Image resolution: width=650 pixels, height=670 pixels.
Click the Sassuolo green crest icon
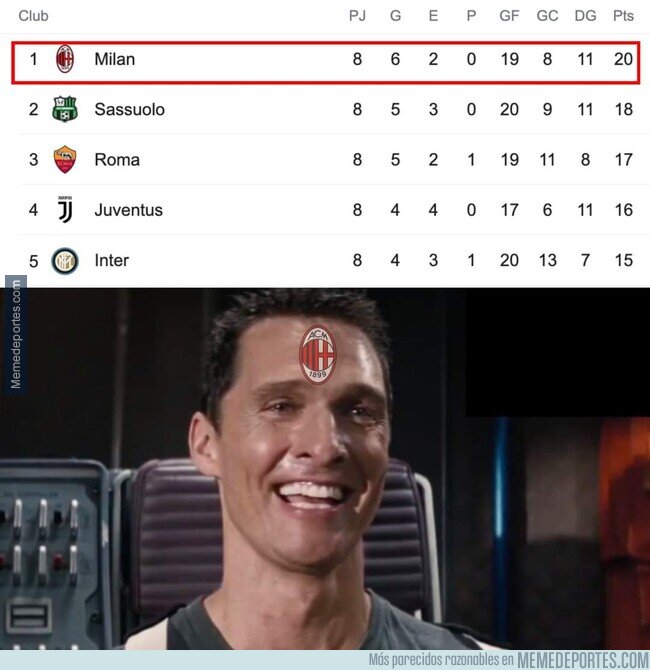[x=65, y=109]
